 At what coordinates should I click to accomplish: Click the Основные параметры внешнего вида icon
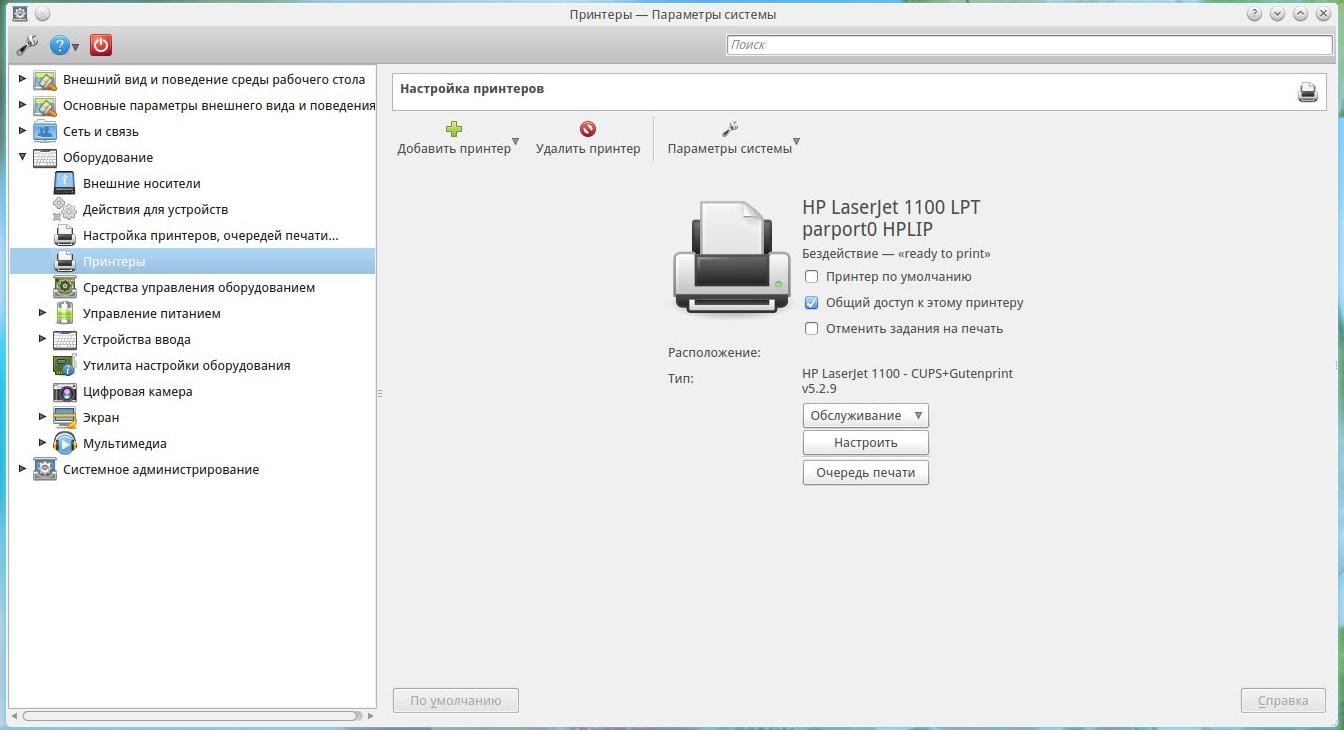click(x=44, y=105)
